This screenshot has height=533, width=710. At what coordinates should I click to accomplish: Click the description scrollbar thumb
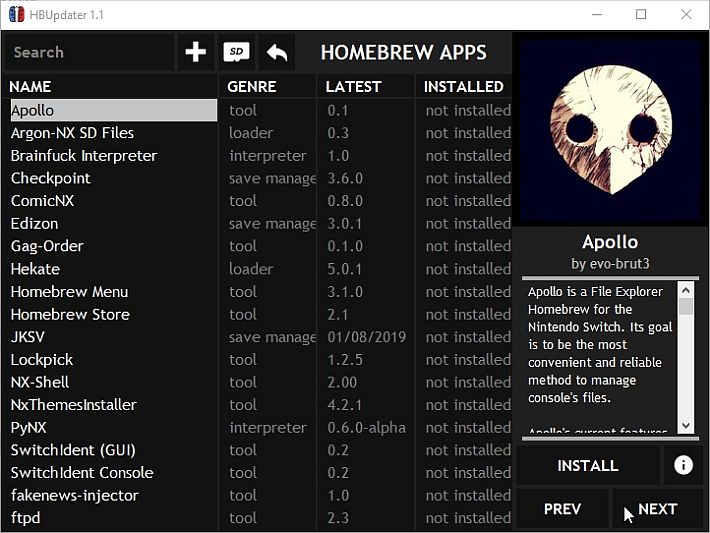[x=686, y=306]
